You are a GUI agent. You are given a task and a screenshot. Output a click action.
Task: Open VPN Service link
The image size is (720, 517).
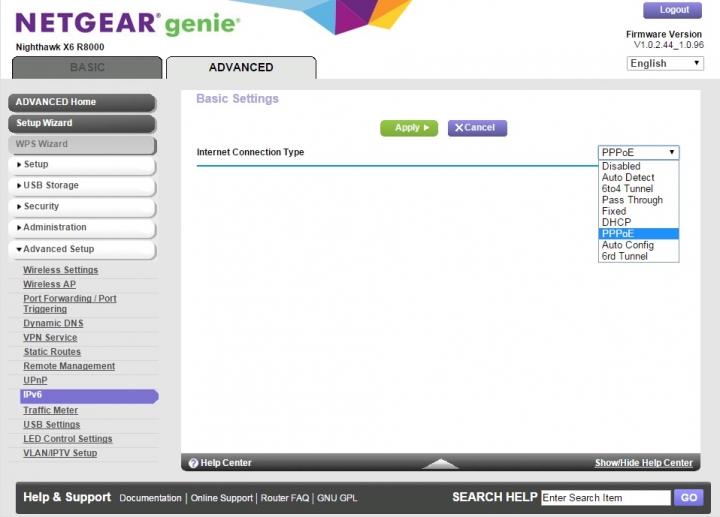click(x=50, y=337)
